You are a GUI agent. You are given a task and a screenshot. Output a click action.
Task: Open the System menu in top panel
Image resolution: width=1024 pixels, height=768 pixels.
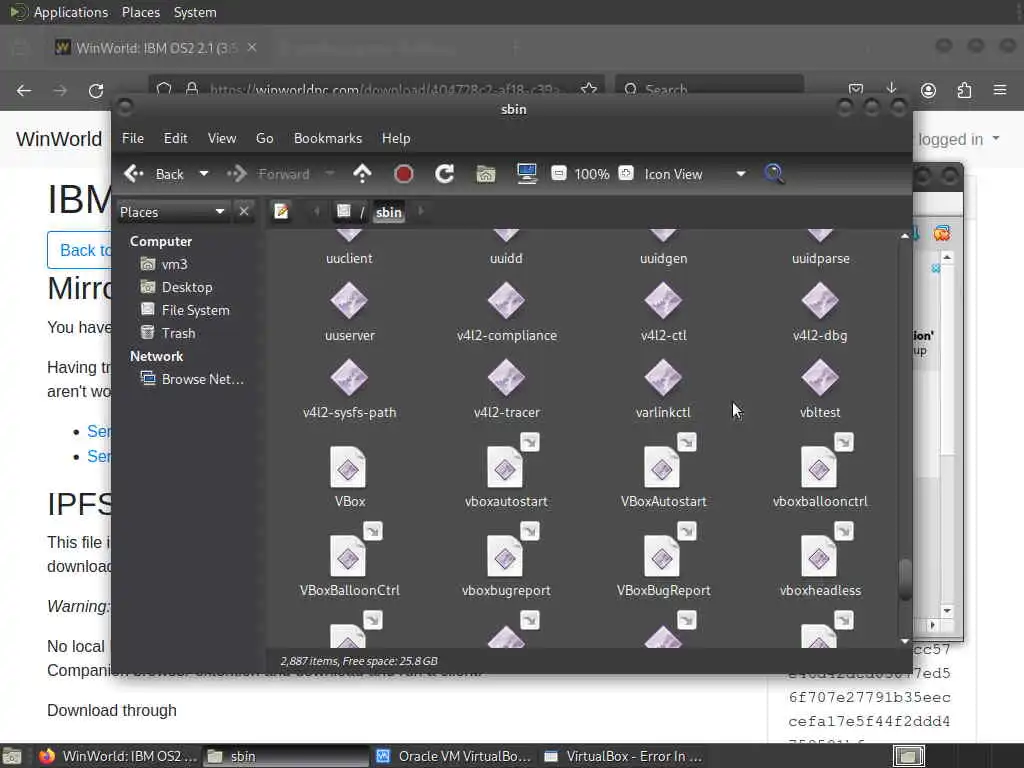[x=195, y=12]
